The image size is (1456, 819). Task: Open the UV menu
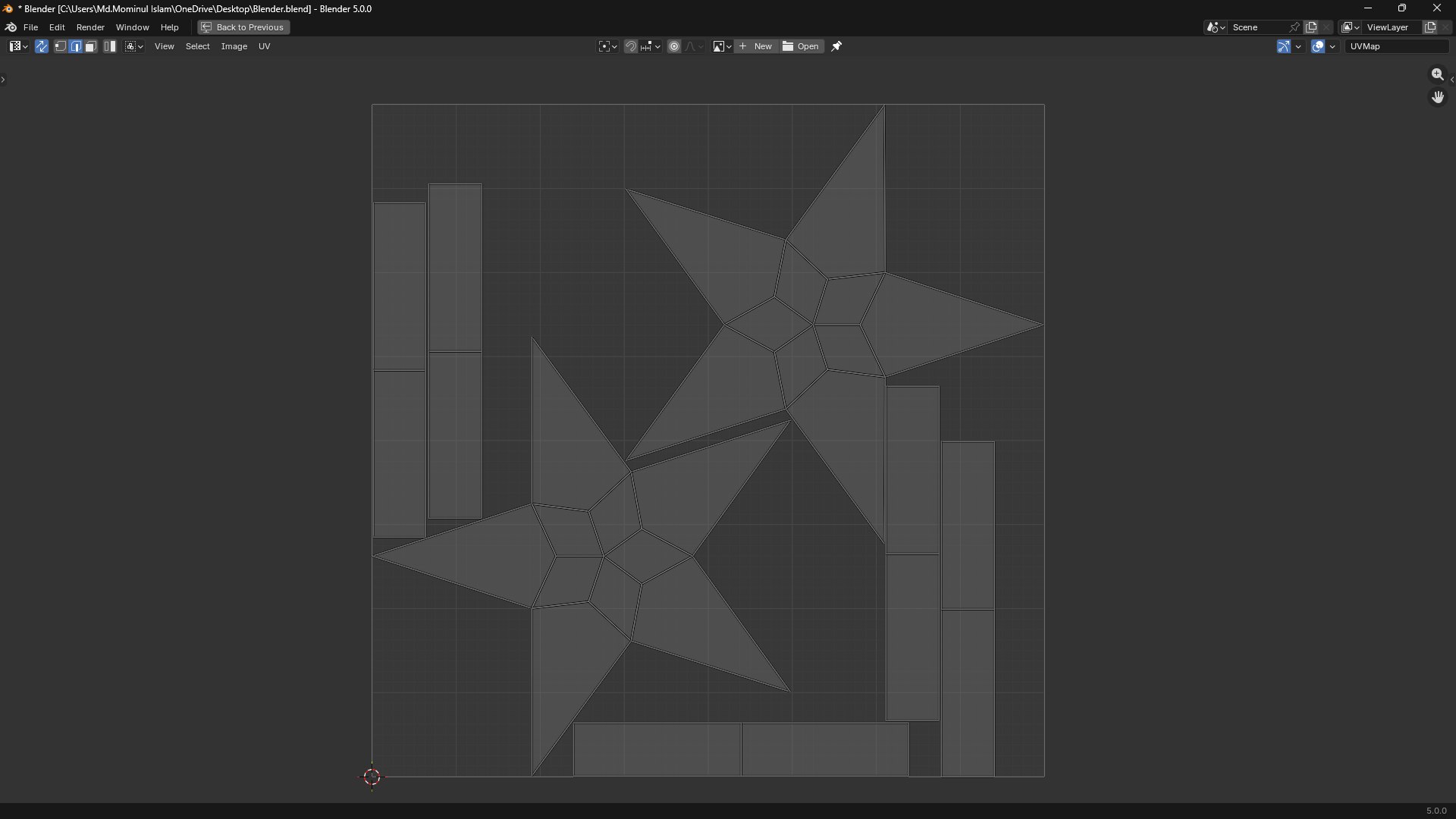264,46
